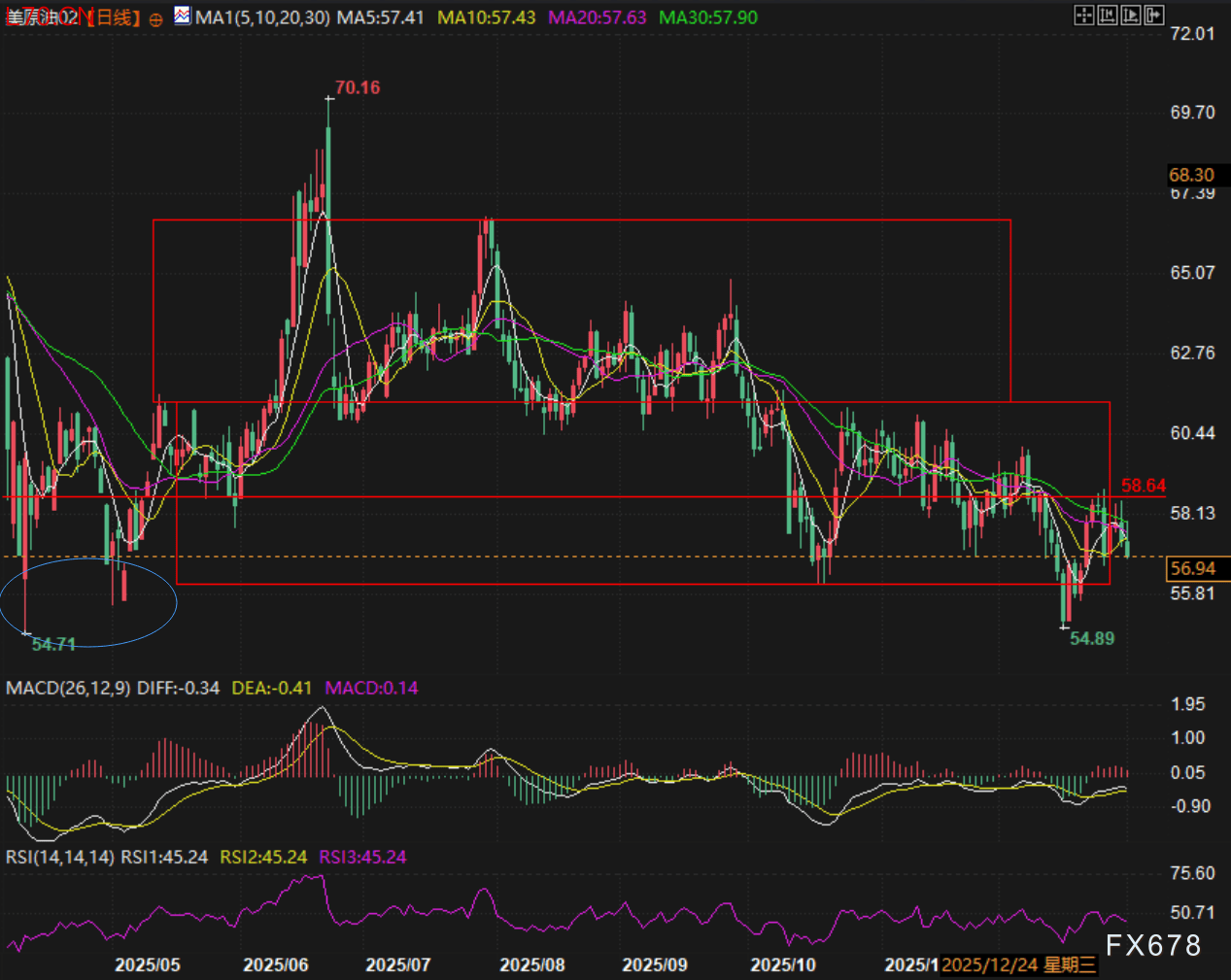
Task: Click the 54.89 low price marker
Action: 1092,638
